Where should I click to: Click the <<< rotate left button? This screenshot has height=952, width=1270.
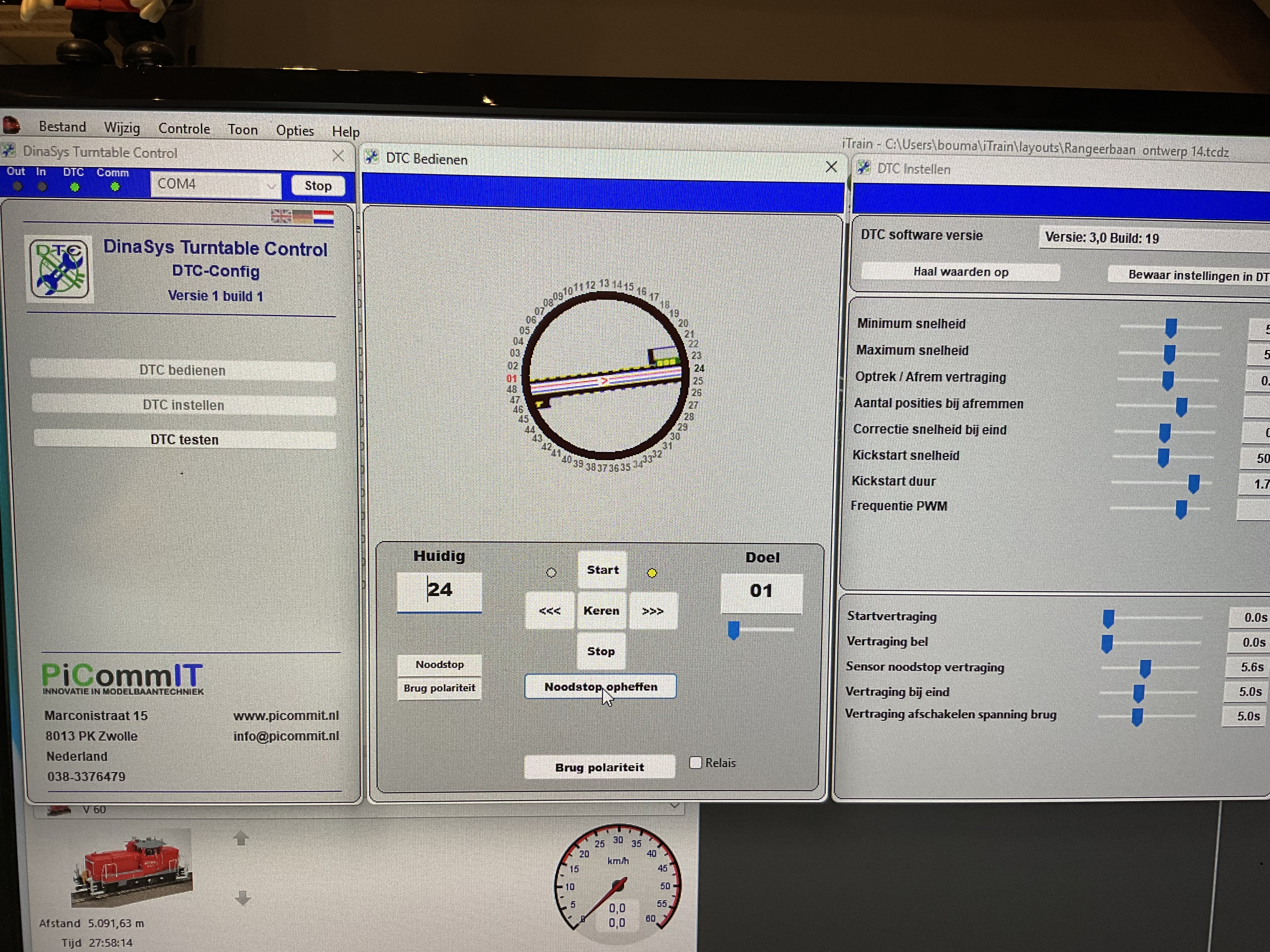[x=549, y=610]
